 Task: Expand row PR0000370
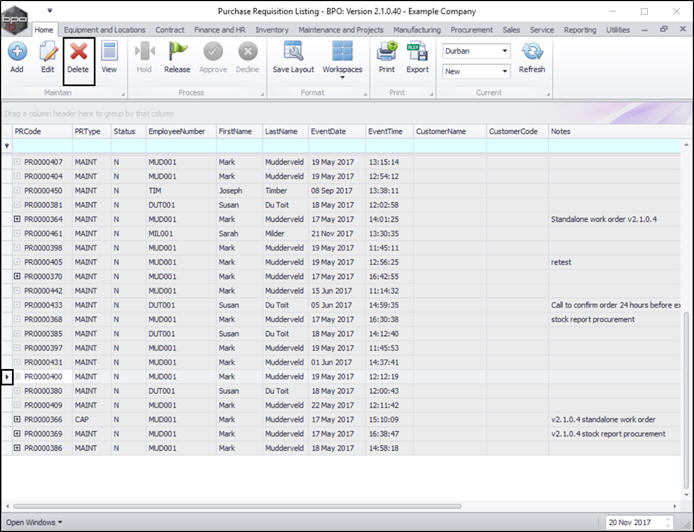(17, 276)
